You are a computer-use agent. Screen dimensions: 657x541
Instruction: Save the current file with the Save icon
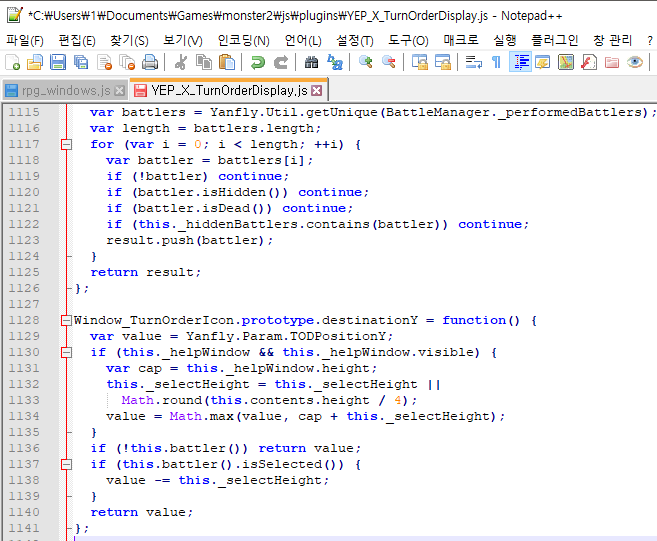pyautogui.click(x=58, y=62)
